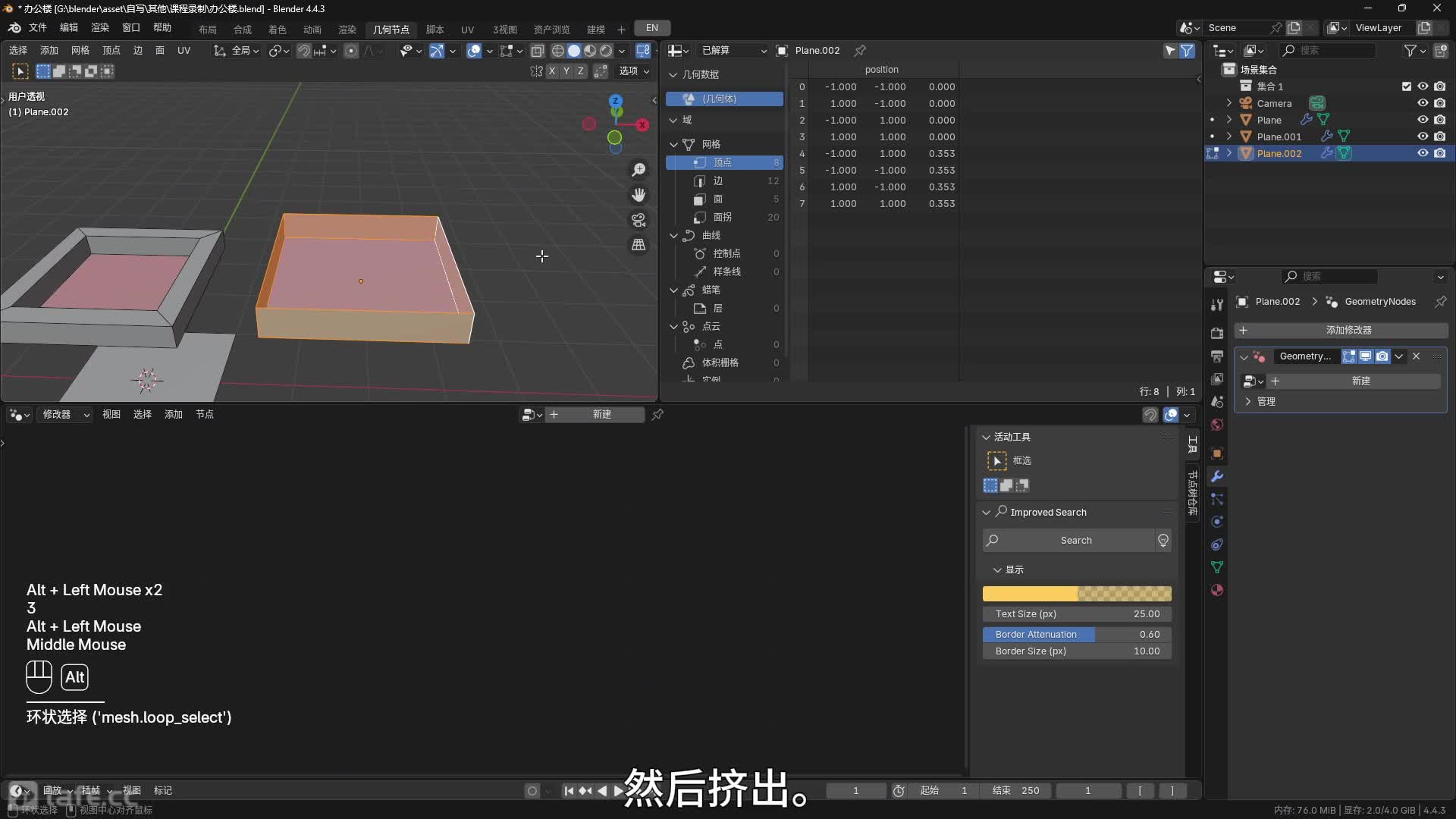Toggle the spreadsheet selected-only filter icon
1456x819 pixels.
point(1170,51)
